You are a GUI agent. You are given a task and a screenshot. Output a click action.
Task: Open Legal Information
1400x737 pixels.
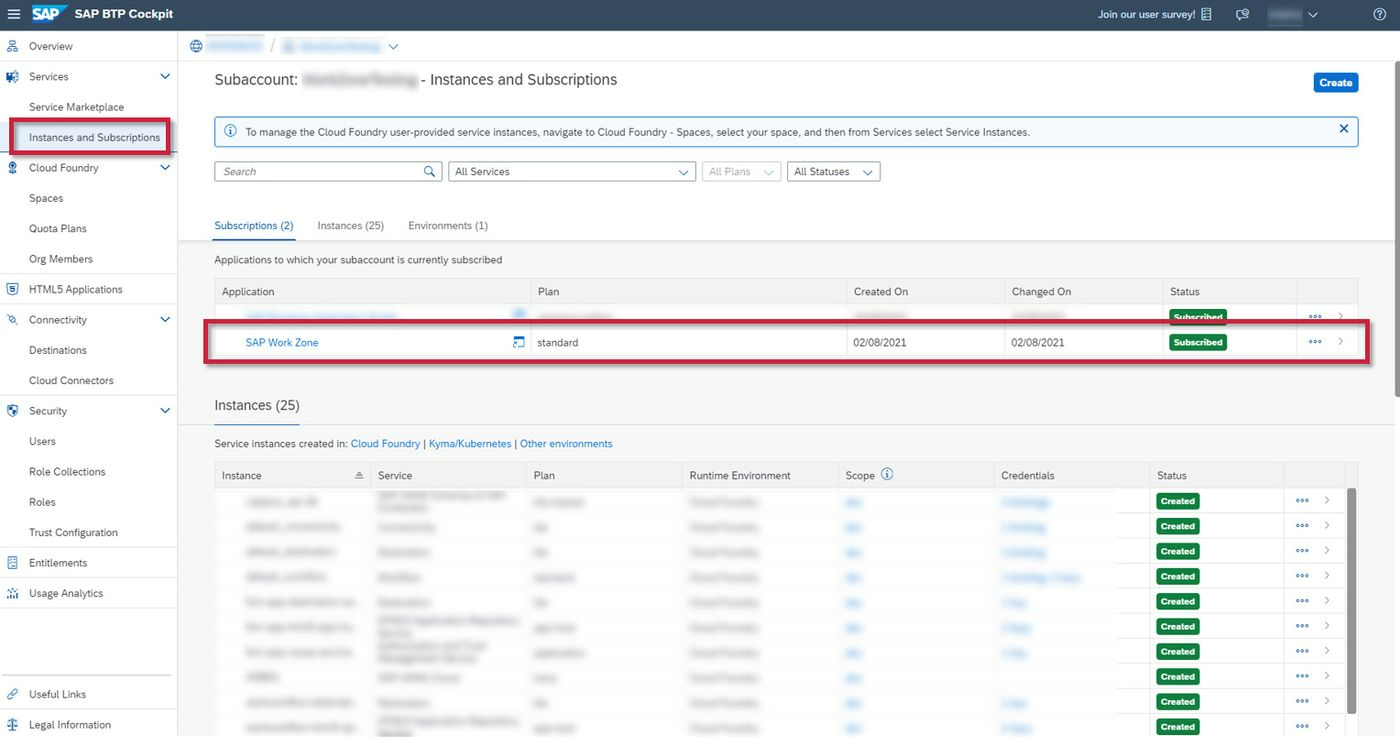pyautogui.click(x=70, y=725)
